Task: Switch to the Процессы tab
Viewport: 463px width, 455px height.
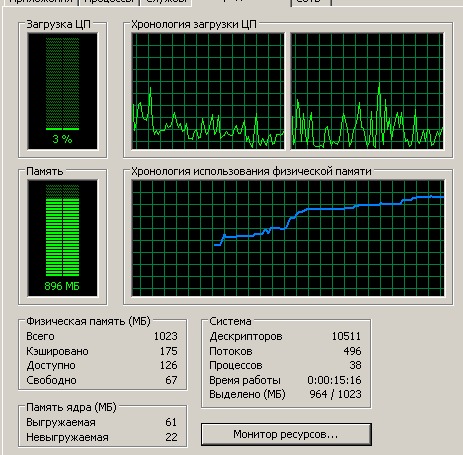Action: (109, 2)
